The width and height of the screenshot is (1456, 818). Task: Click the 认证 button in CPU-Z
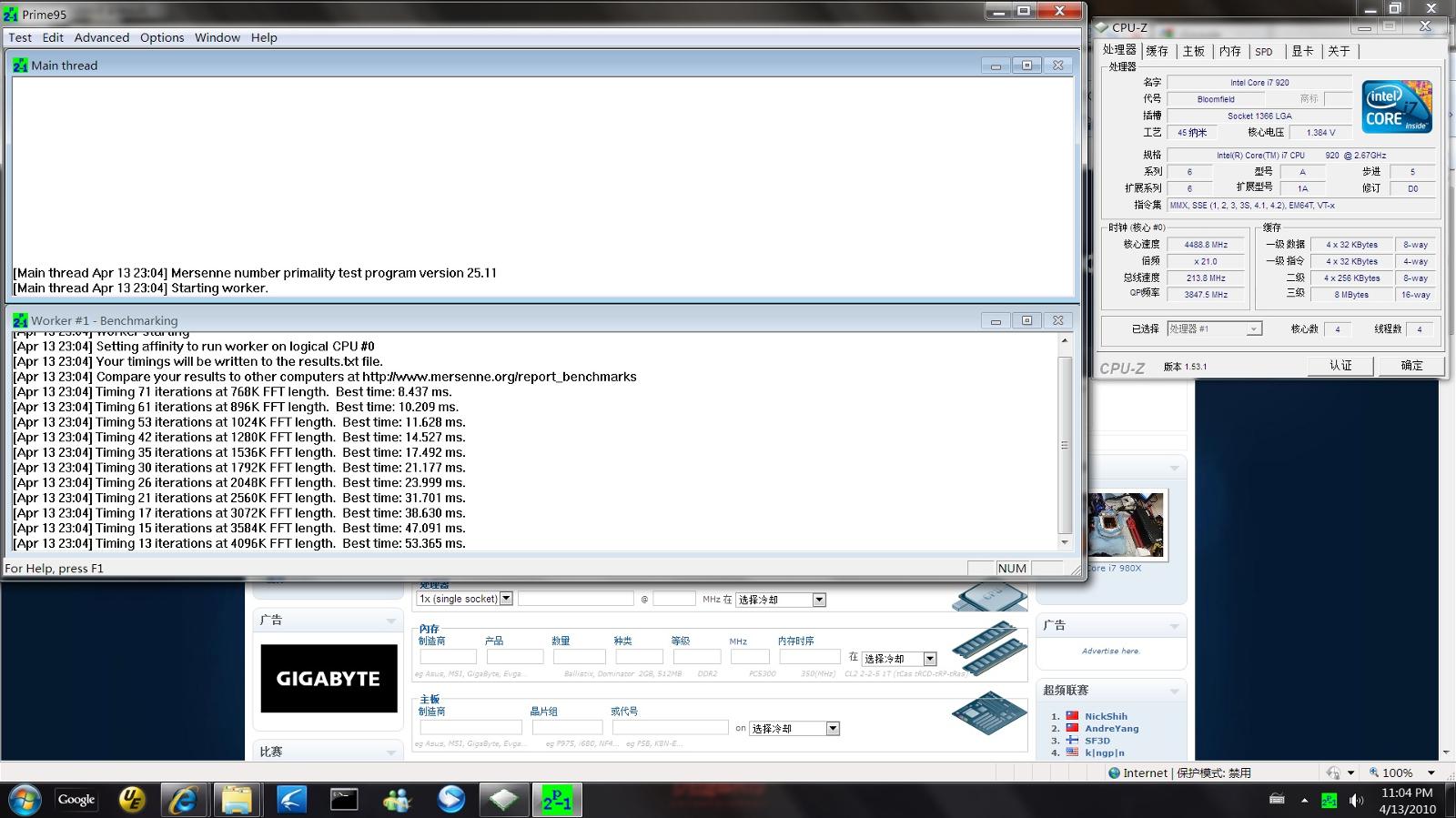click(x=1340, y=365)
